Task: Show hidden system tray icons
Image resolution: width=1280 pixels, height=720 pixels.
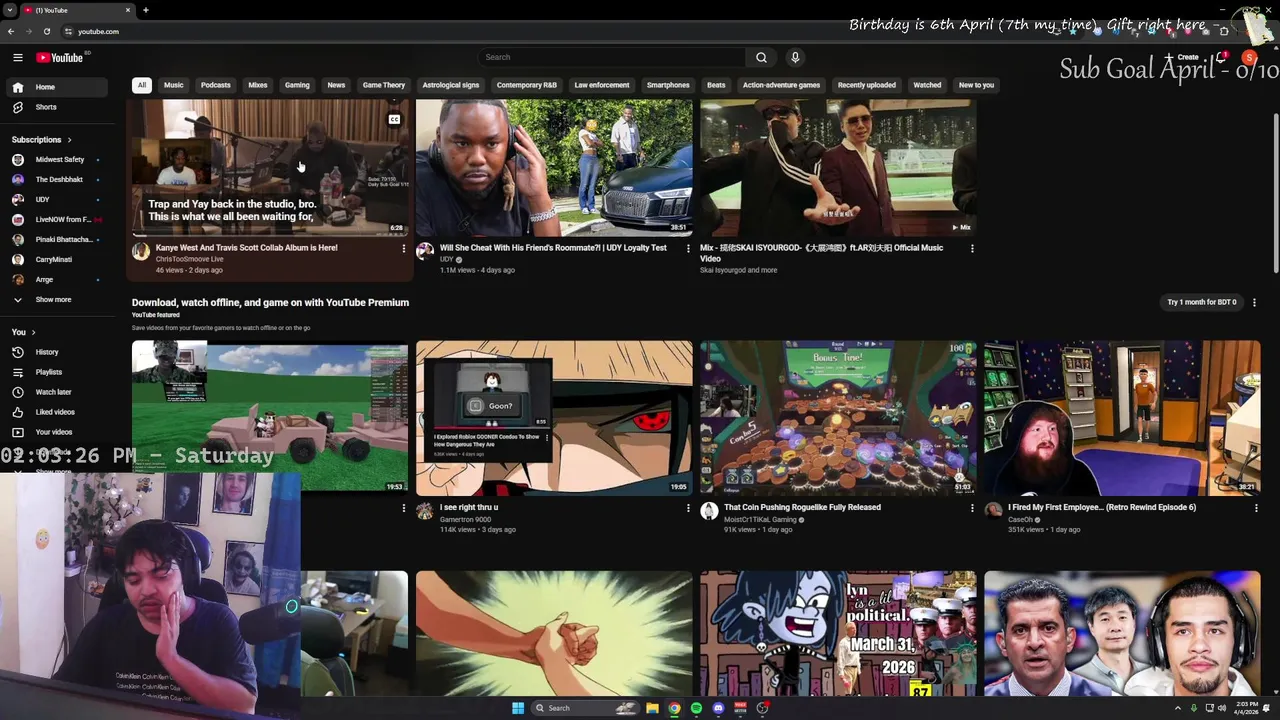Action: point(1178,708)
